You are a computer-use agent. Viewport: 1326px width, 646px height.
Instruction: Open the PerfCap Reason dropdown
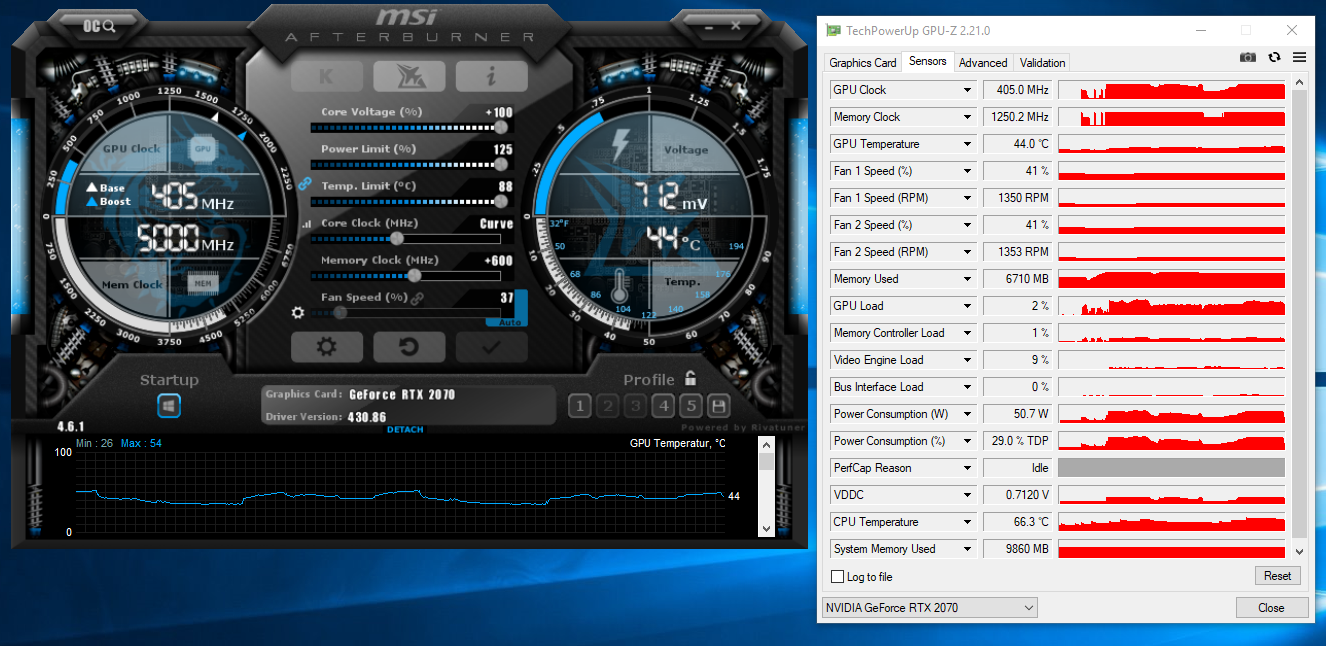(967, 468)
